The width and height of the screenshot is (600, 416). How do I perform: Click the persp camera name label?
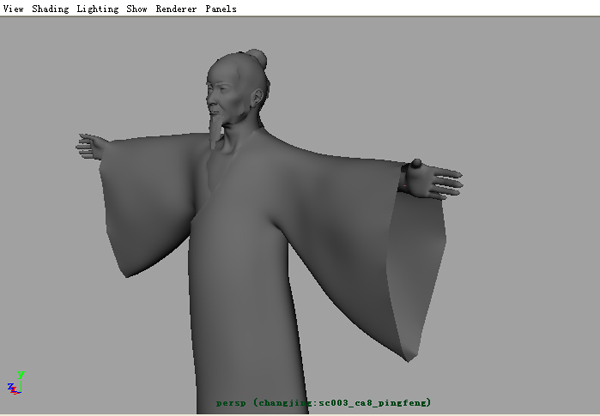(323, 403)
